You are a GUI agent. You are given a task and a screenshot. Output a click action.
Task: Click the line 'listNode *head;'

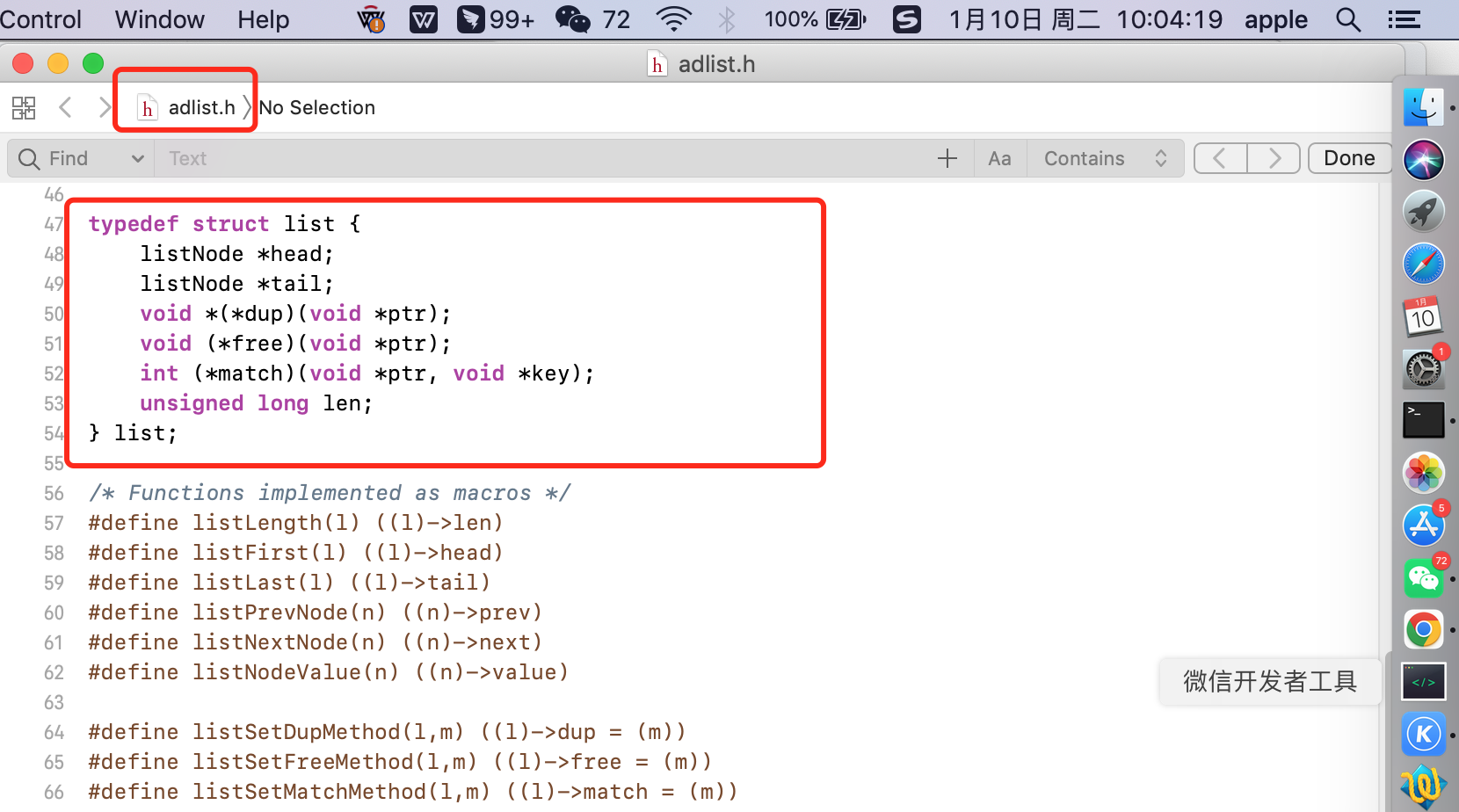(x=236, y=254)
